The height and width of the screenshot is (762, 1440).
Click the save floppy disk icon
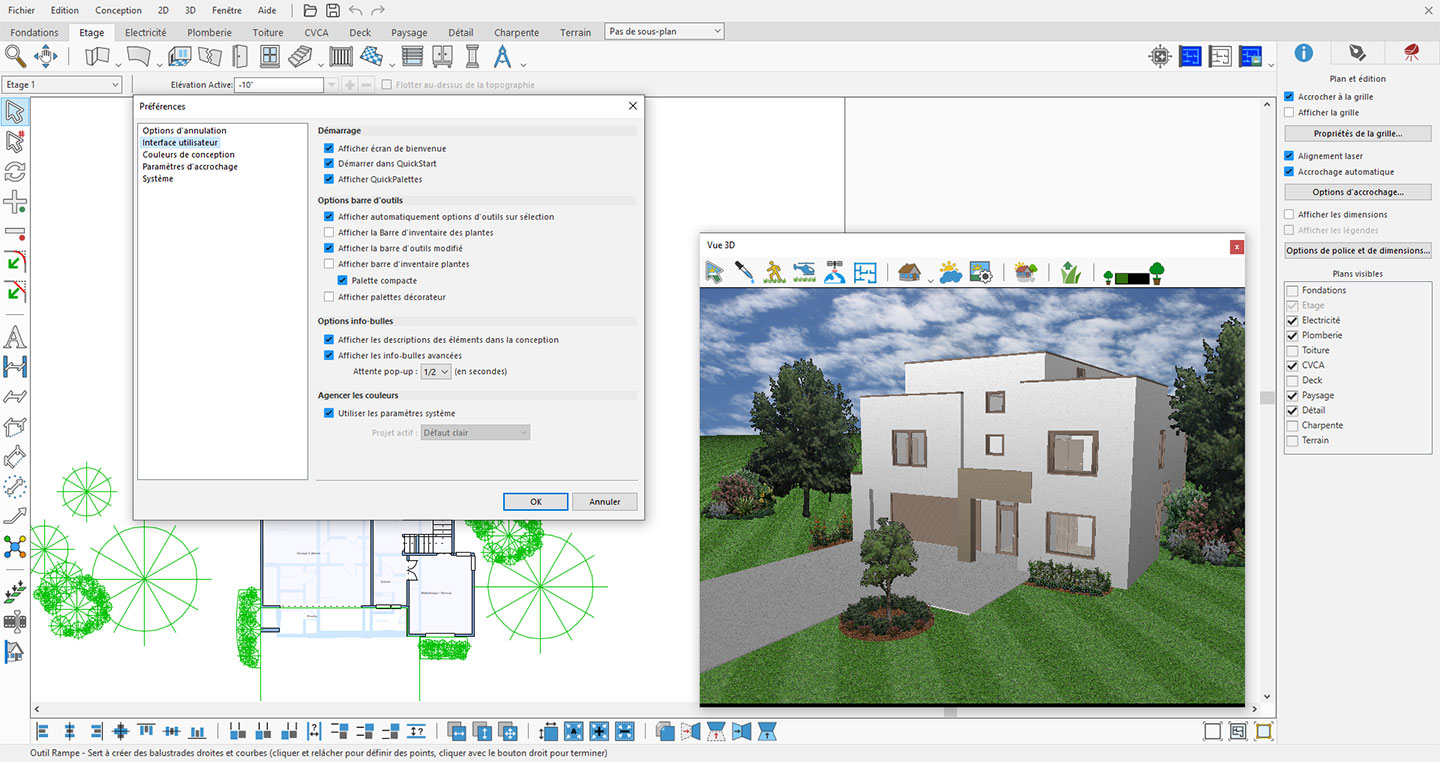point(333,10)
